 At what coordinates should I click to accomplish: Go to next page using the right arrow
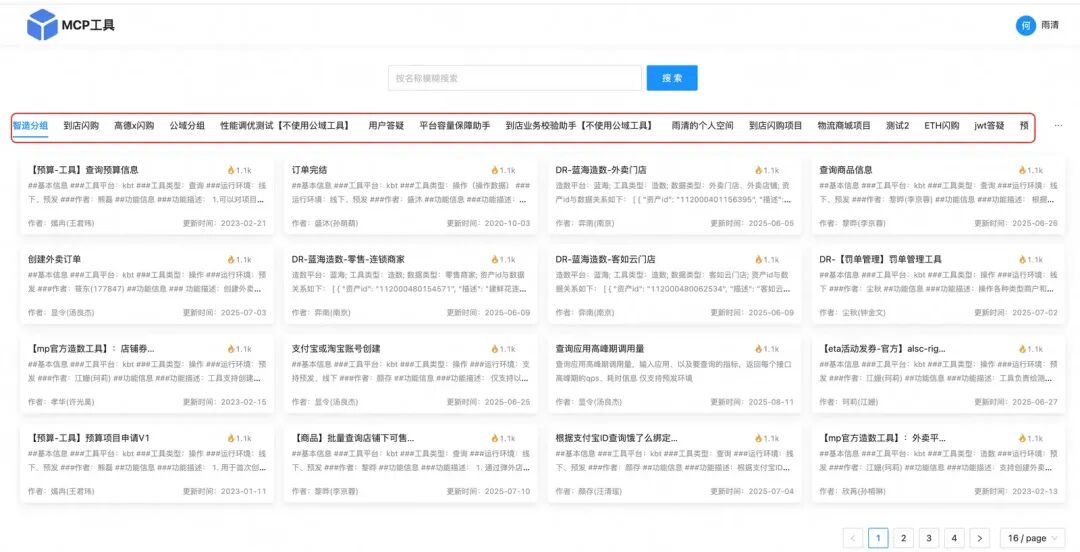[980, 538]
